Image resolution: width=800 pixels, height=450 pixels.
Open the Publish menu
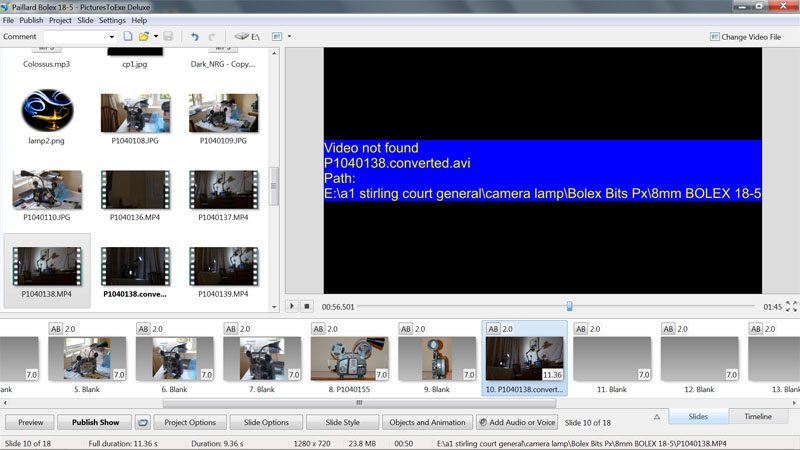pos(31,20)
